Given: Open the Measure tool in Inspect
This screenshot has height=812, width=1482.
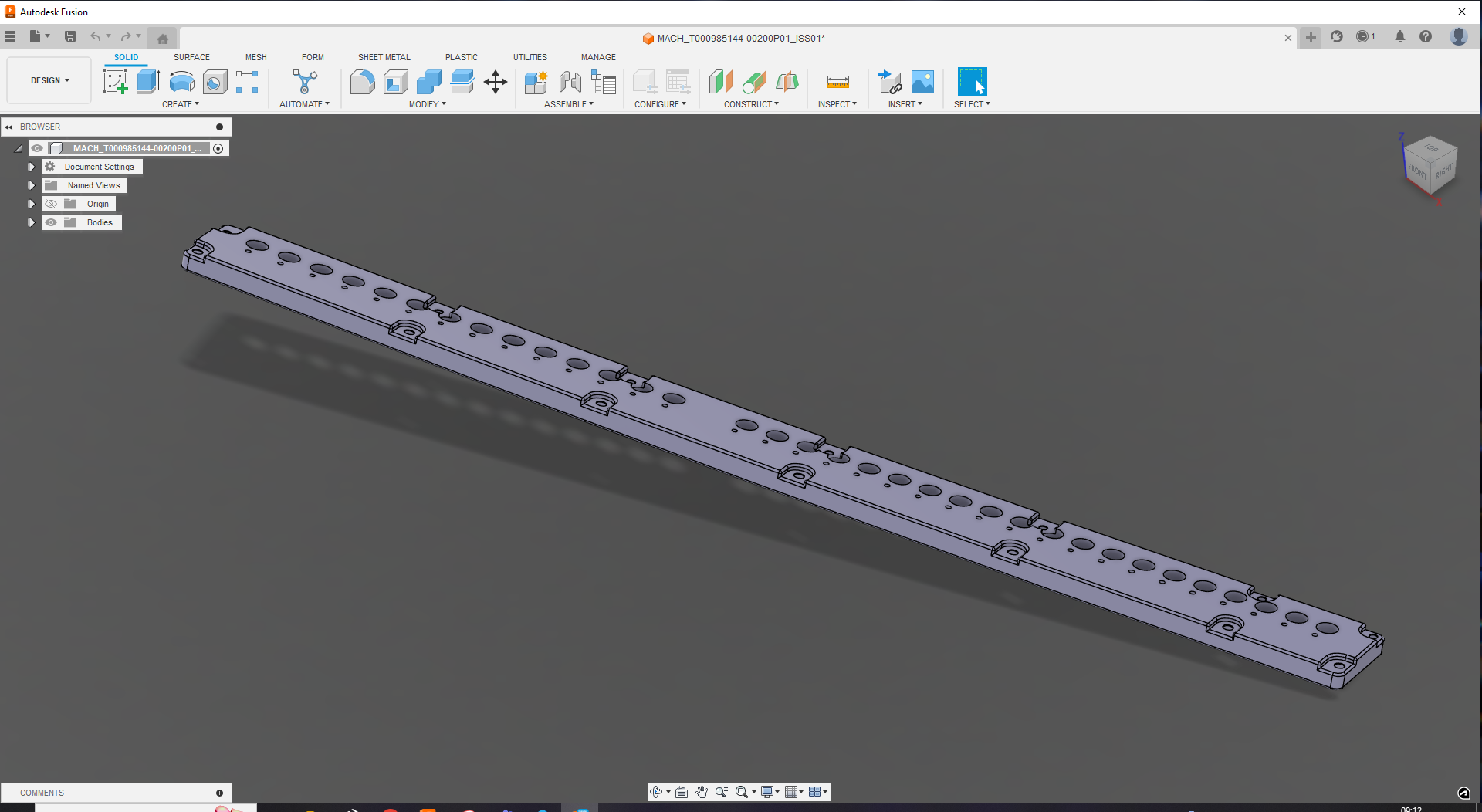Looking at the screenshot, I should click(837, 81).
